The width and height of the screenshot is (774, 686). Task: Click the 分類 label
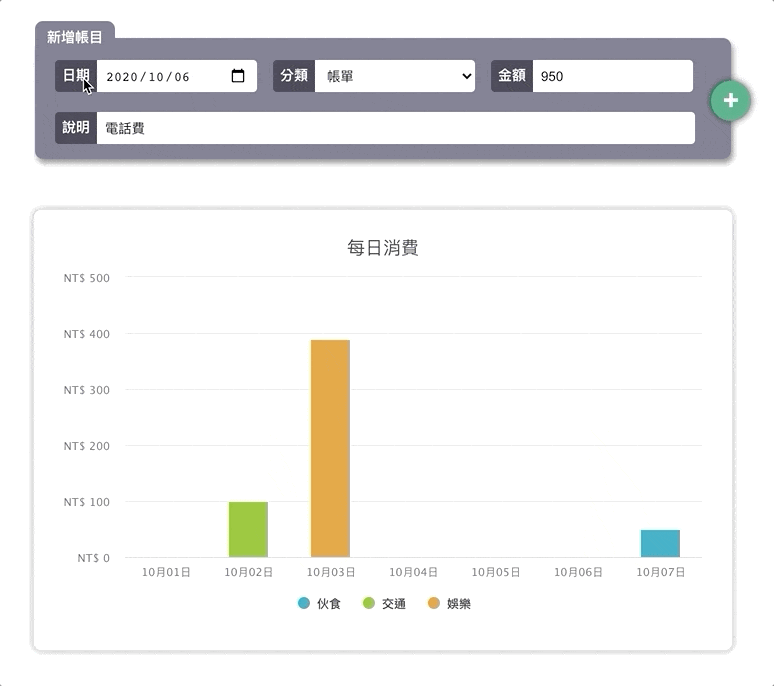(x=294, y=76)
